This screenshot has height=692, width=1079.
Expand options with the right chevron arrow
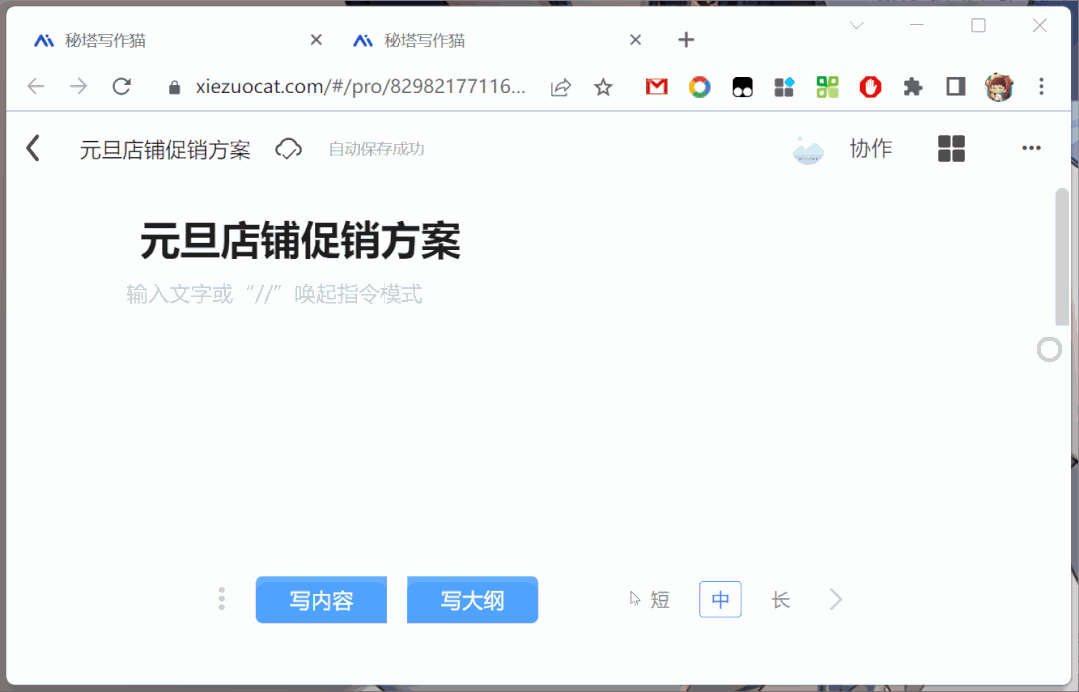tap(835, 599)
